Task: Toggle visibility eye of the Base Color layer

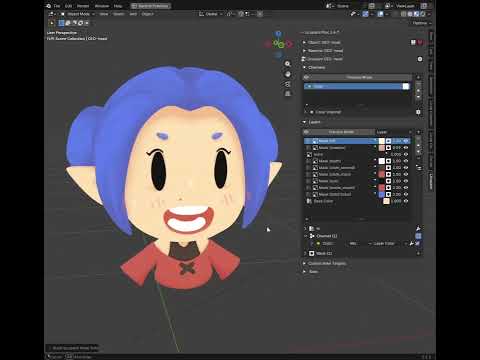Action: click(406, 201)
